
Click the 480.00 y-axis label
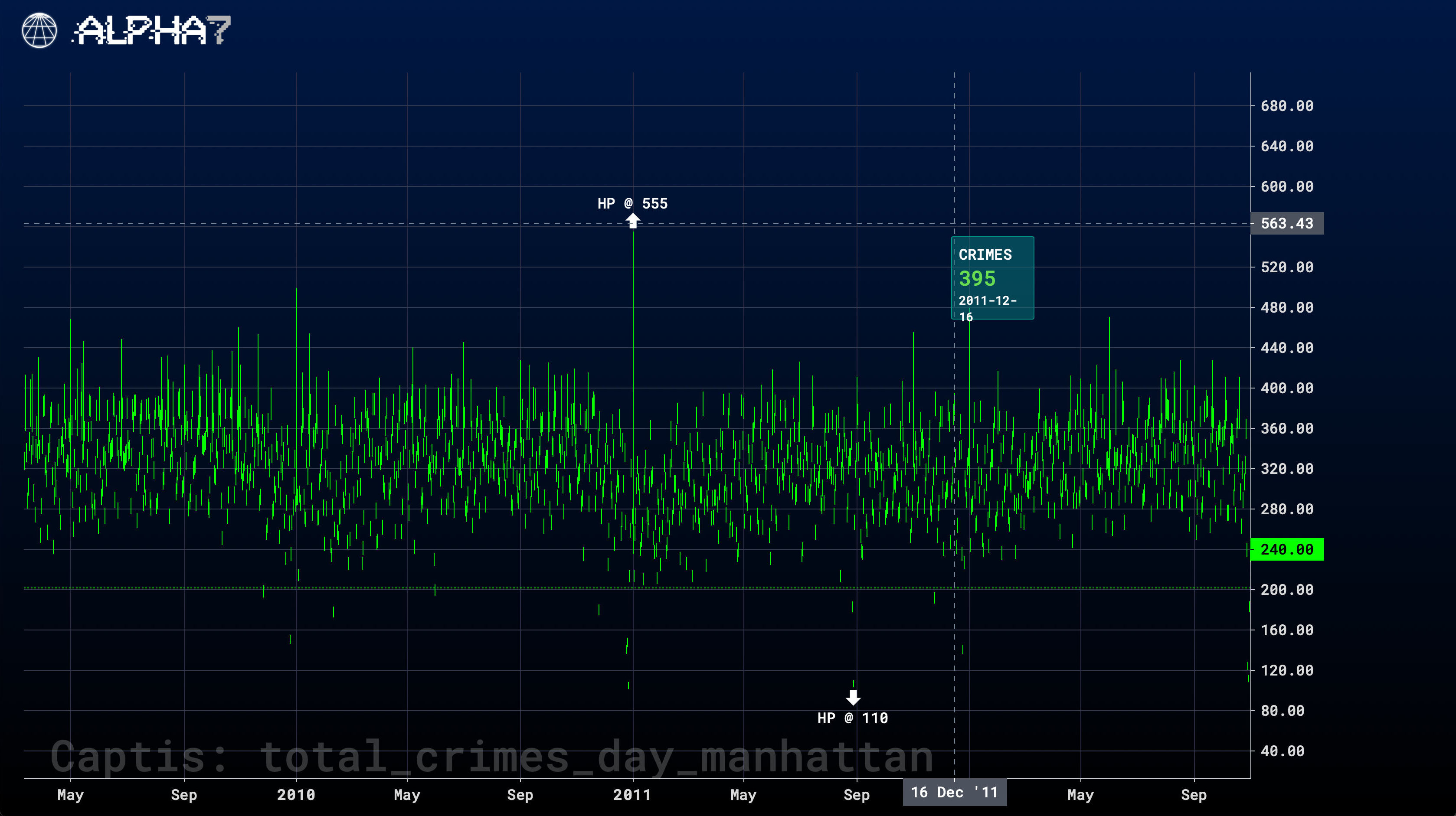pos(1287,307)
